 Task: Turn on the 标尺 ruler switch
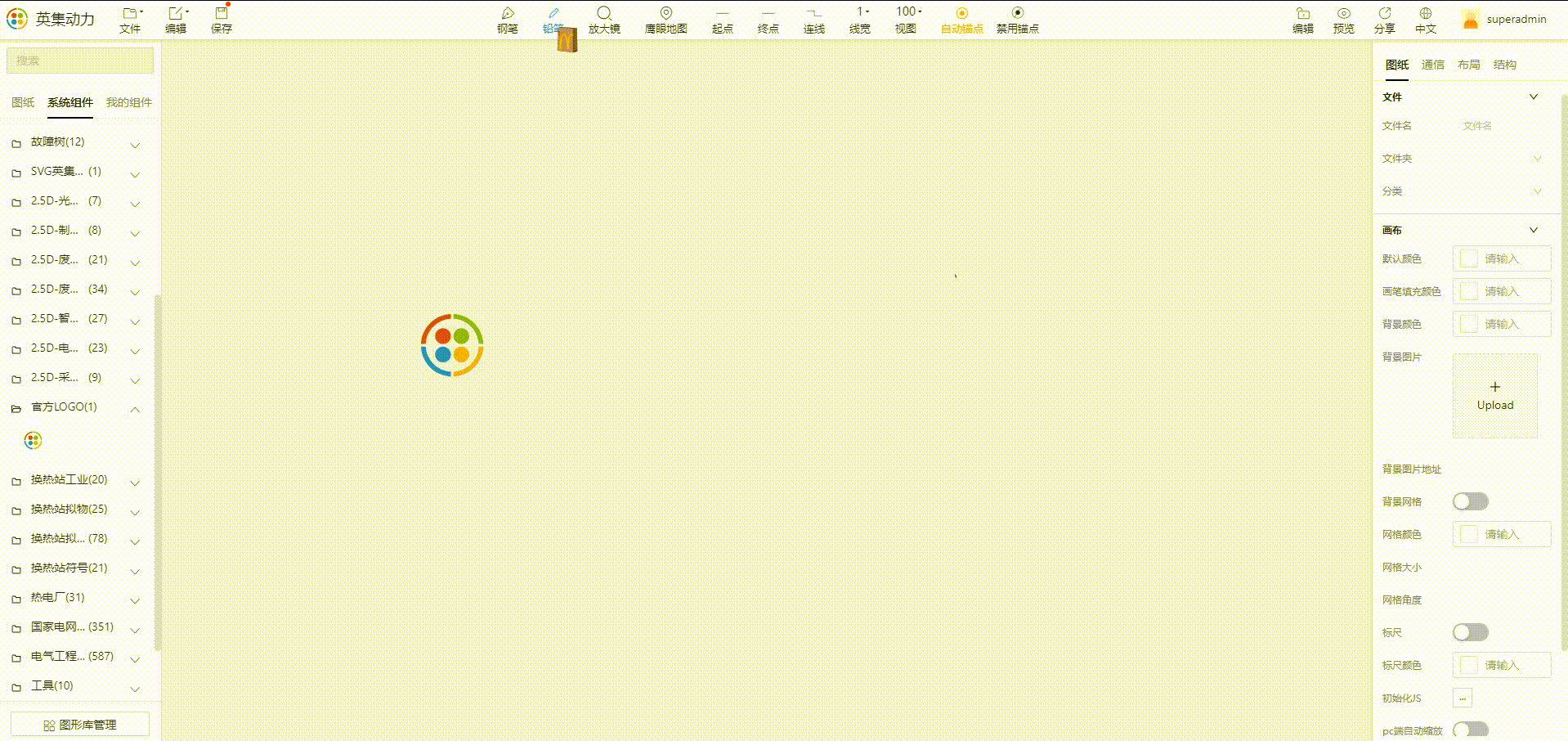[x=1470, y=632]
